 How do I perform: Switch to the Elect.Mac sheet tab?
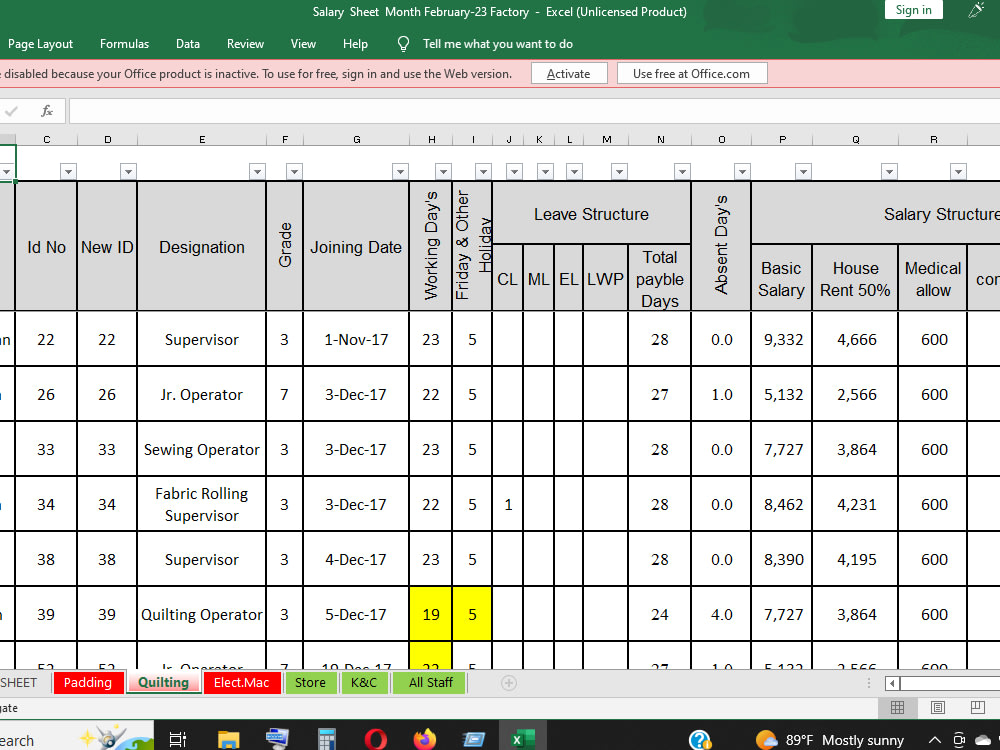[242, 682]
